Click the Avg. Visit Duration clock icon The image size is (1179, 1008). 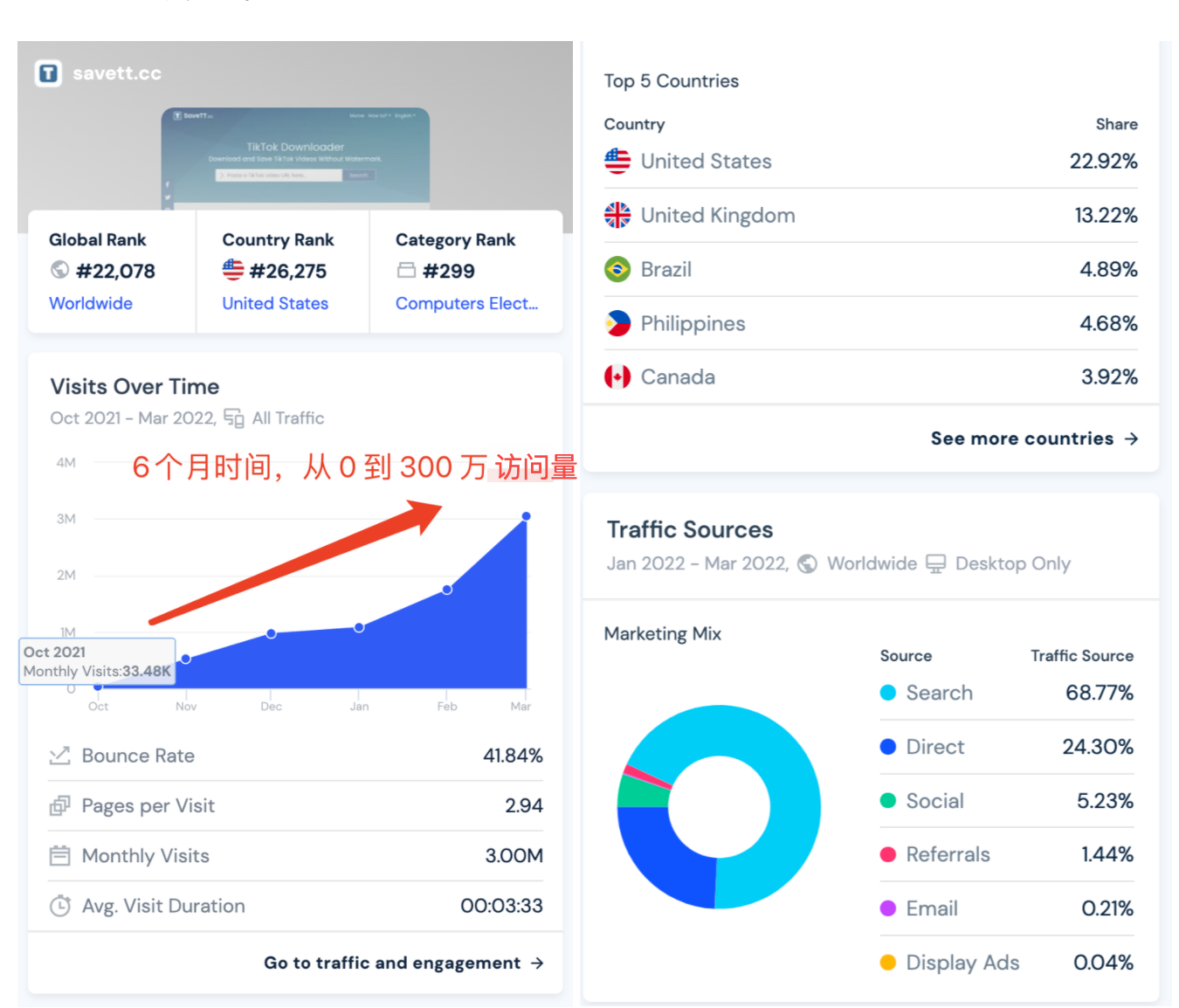coord(59,906)
